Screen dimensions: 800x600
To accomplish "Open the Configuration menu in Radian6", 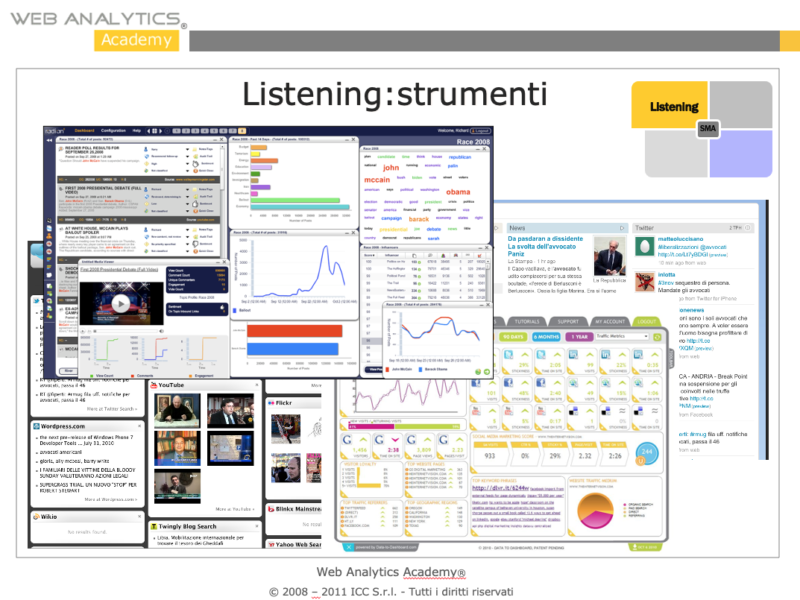I will 113,131.
